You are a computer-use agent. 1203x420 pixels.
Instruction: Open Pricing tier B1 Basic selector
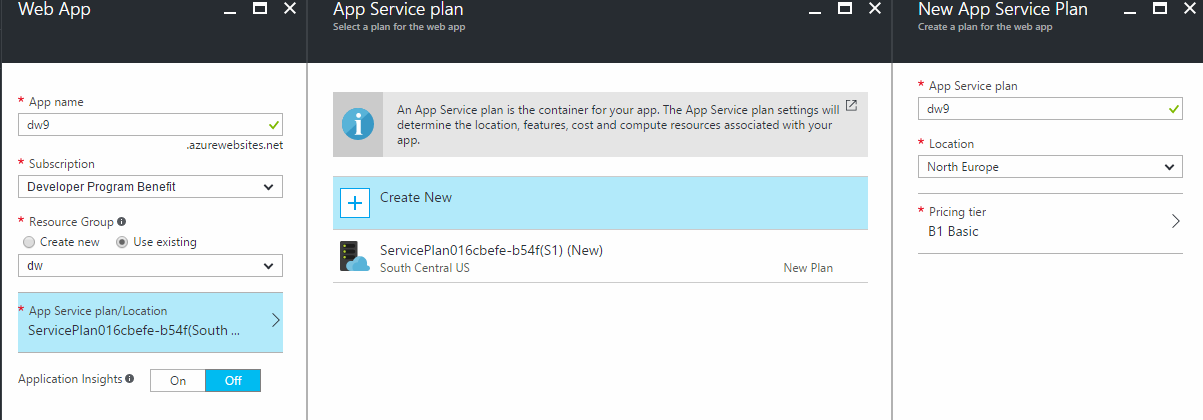pyautogui.click(x=1050, y=222)
